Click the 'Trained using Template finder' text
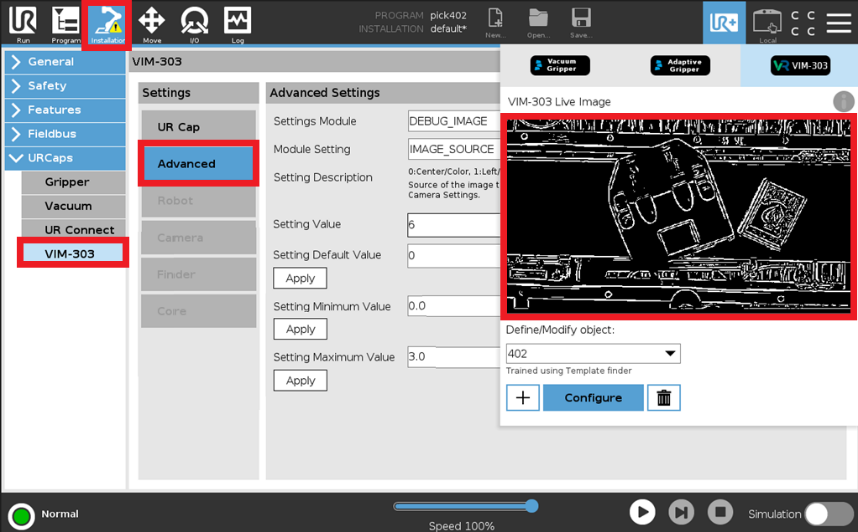The width and height of the screenshot is (858, 532). [569, 371]
